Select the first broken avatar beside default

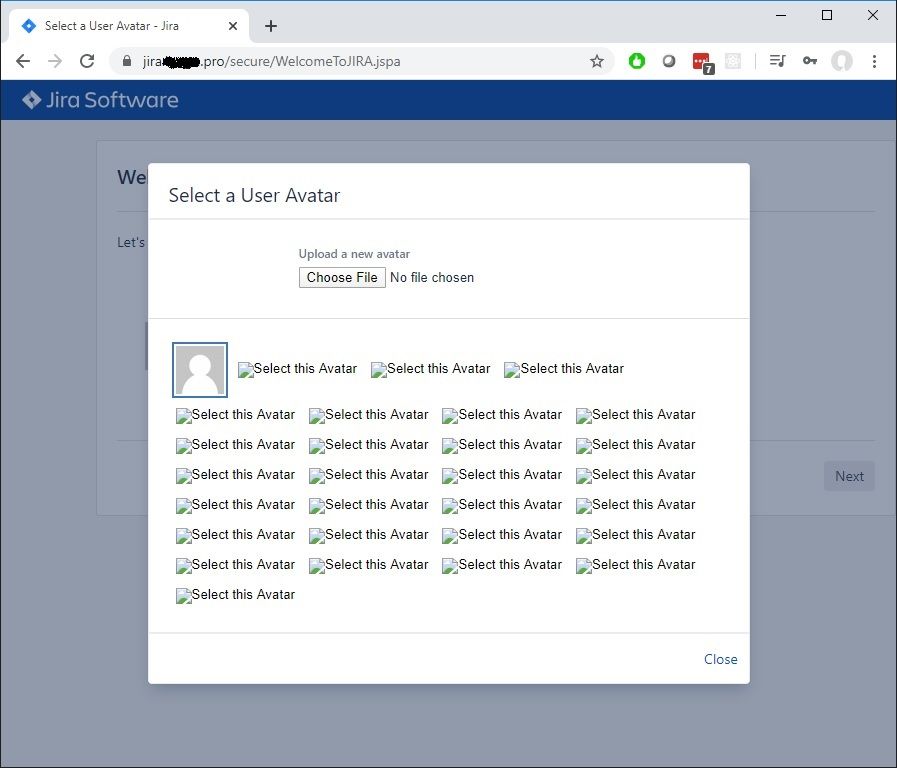point(297,369)
